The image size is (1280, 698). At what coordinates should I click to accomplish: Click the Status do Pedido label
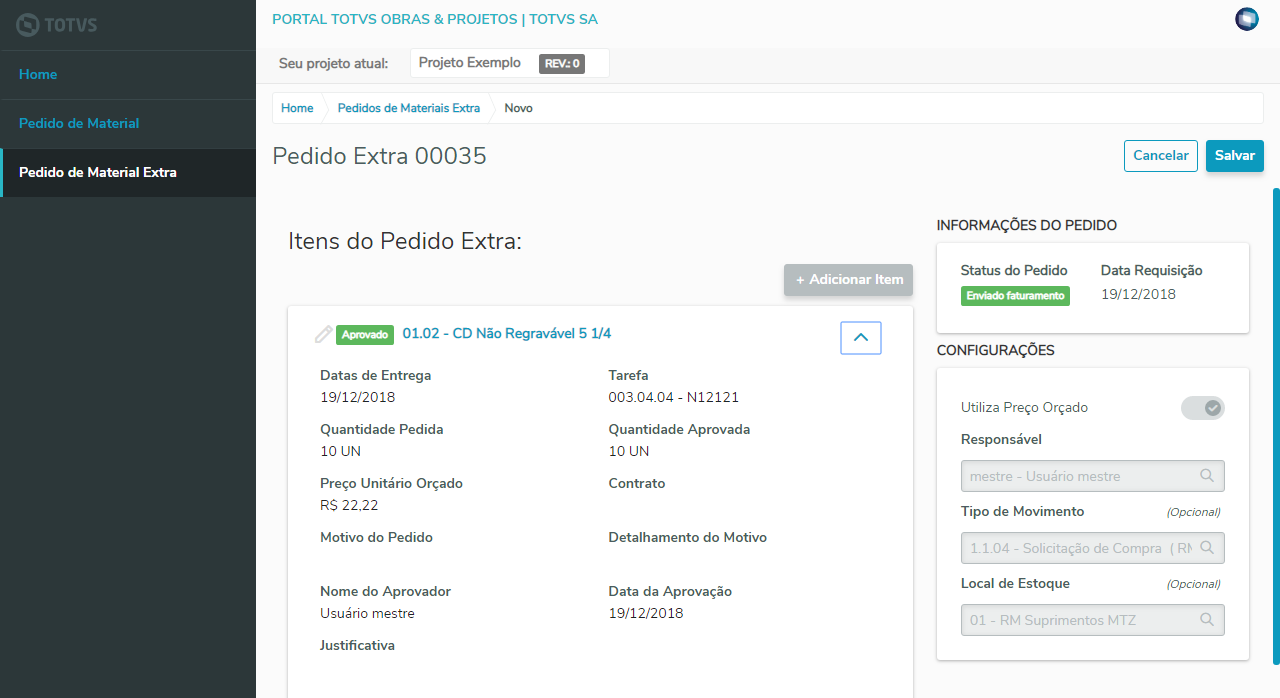tap(1014, 270)
